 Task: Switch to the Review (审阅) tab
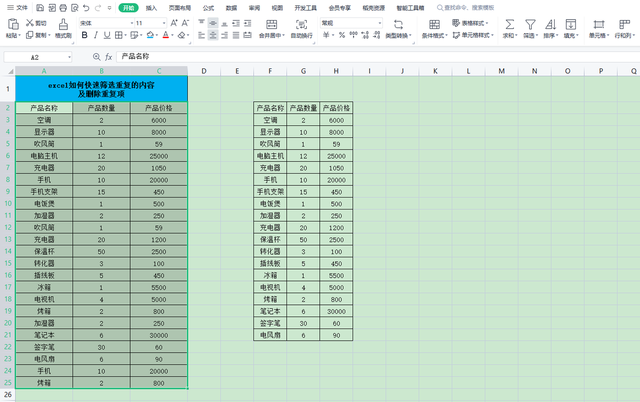254,8
